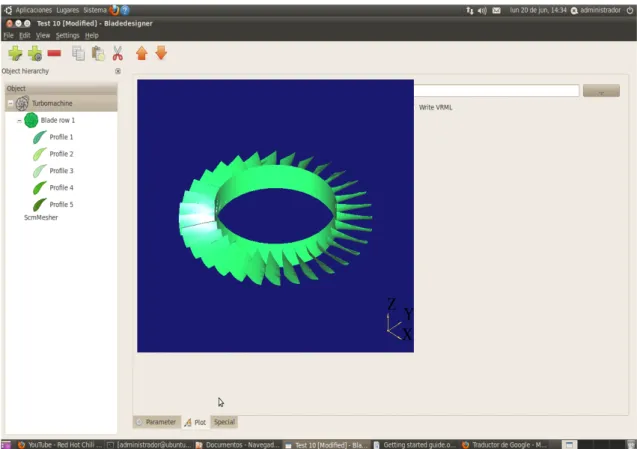
Task: Switch to Getting started guide taskbar window
Action: coord(415,445)
